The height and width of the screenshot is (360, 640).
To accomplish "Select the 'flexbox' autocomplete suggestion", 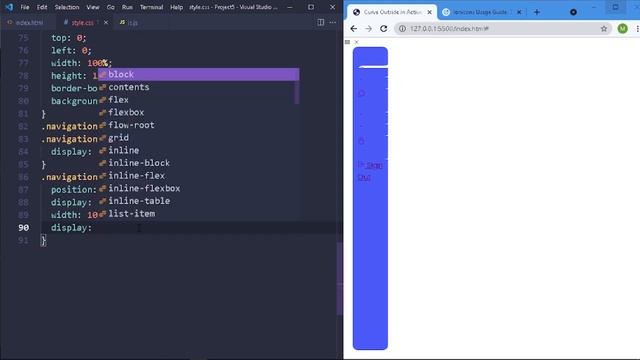I will click(x=198, y=112).
